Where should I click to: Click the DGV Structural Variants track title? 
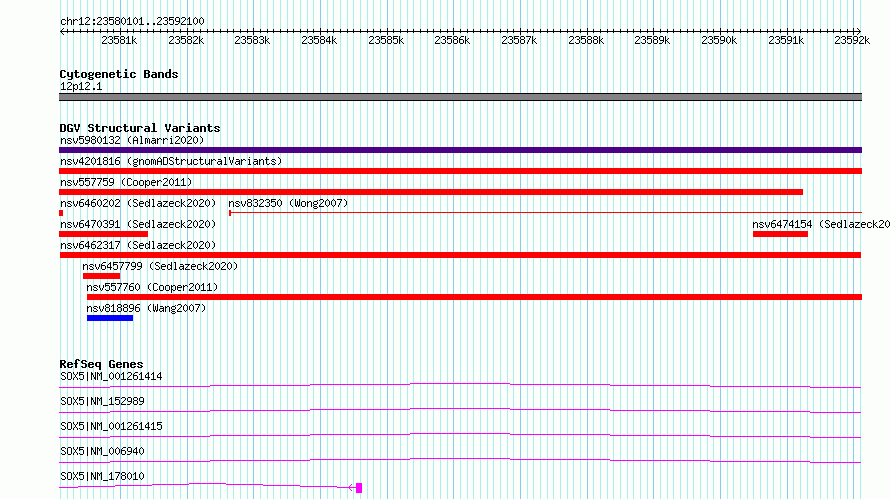[140, 128]
